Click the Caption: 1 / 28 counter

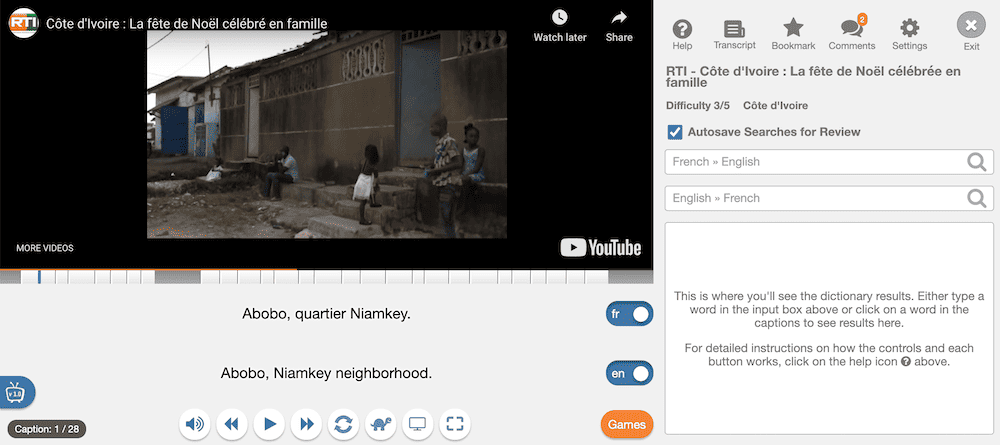click(x=47, y=429)
